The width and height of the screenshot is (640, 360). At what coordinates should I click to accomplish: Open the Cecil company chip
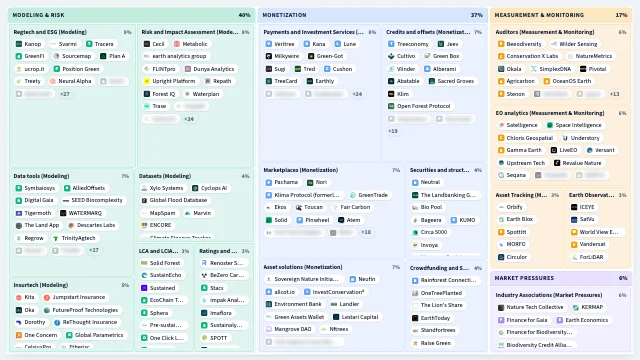154,44
